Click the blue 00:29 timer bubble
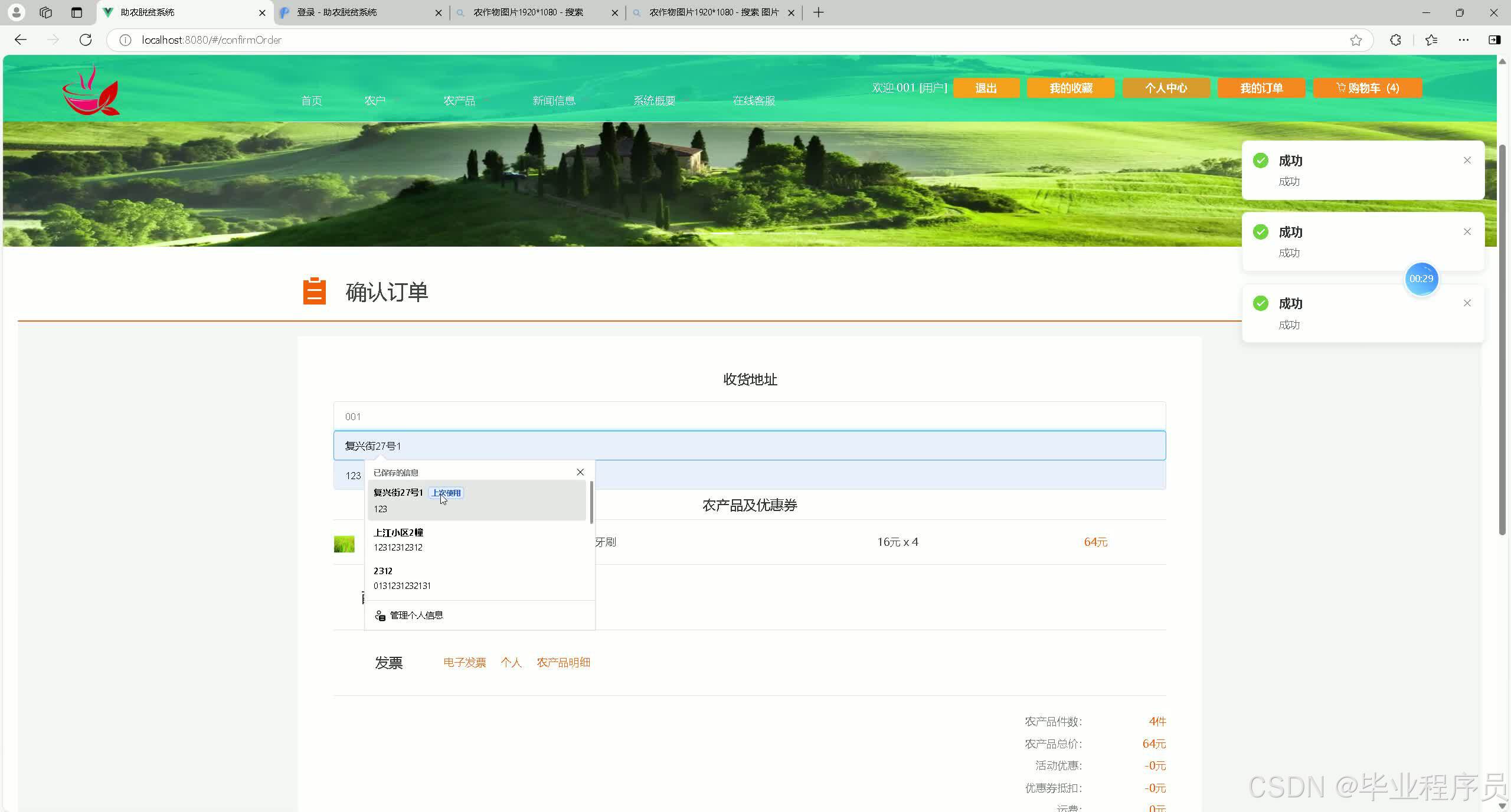 (x=1421, y=279)
